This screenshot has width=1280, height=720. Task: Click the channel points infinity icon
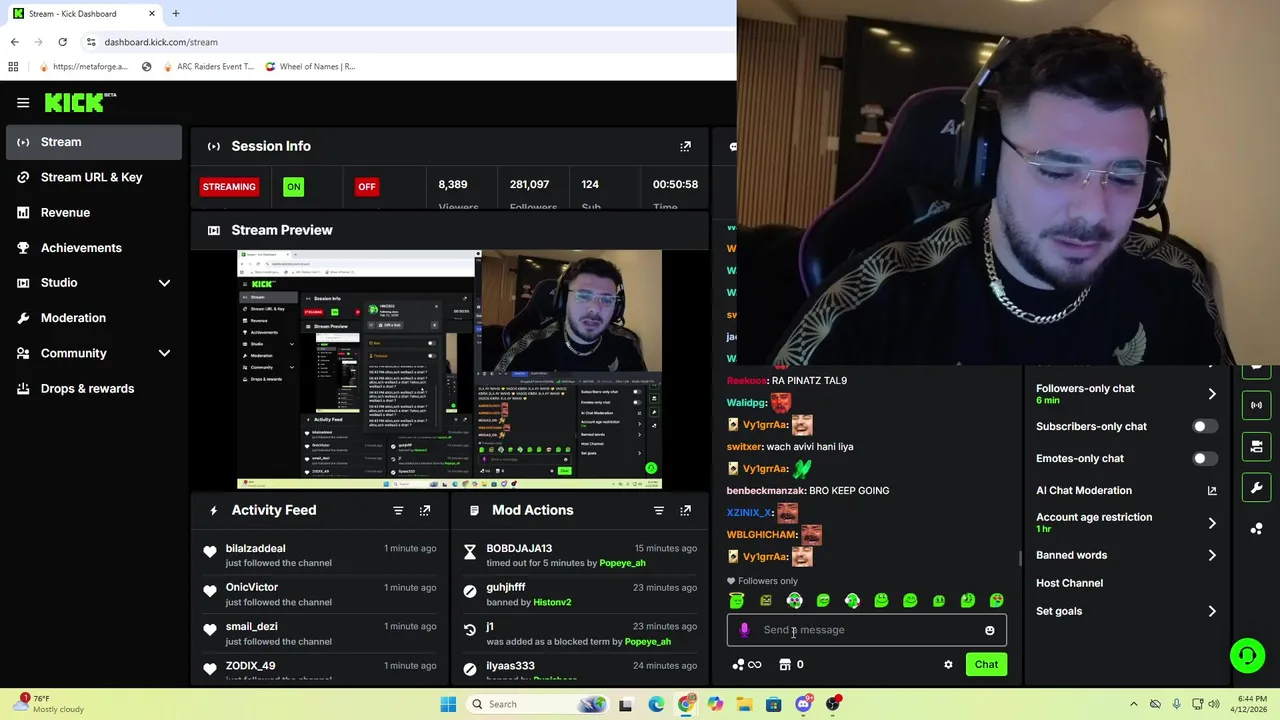coord(754,664)
